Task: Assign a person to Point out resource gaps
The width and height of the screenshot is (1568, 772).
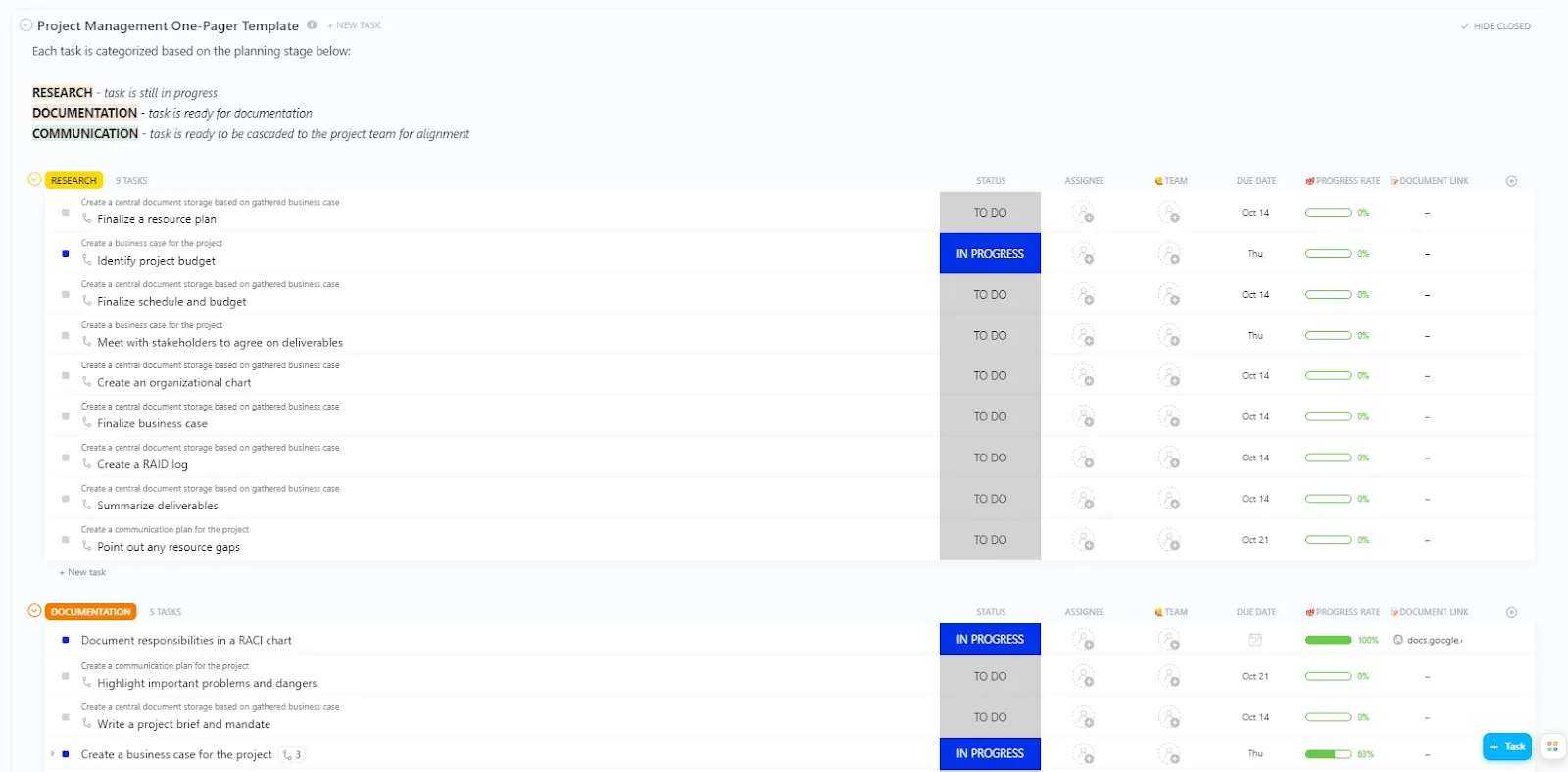Action: (1083, 540)
